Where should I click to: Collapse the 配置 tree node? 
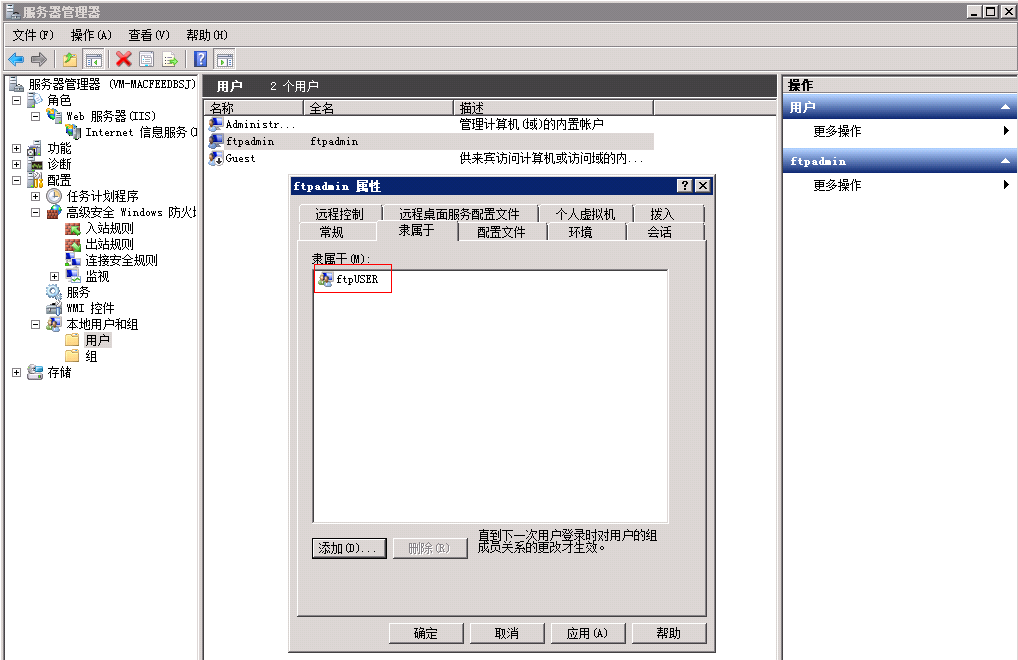pos(16,180)
